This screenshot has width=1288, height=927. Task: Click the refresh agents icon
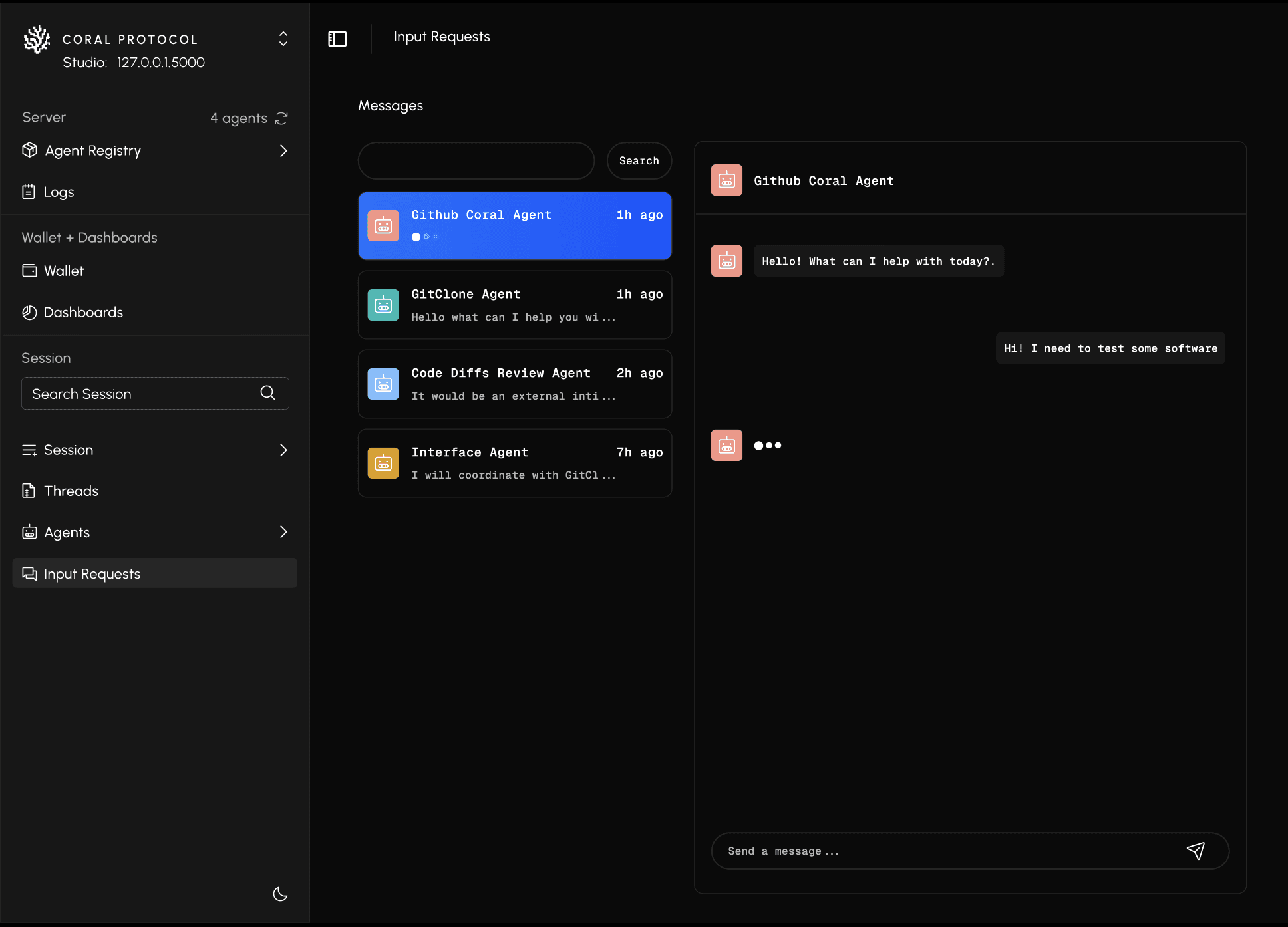[x=281, y=118]
